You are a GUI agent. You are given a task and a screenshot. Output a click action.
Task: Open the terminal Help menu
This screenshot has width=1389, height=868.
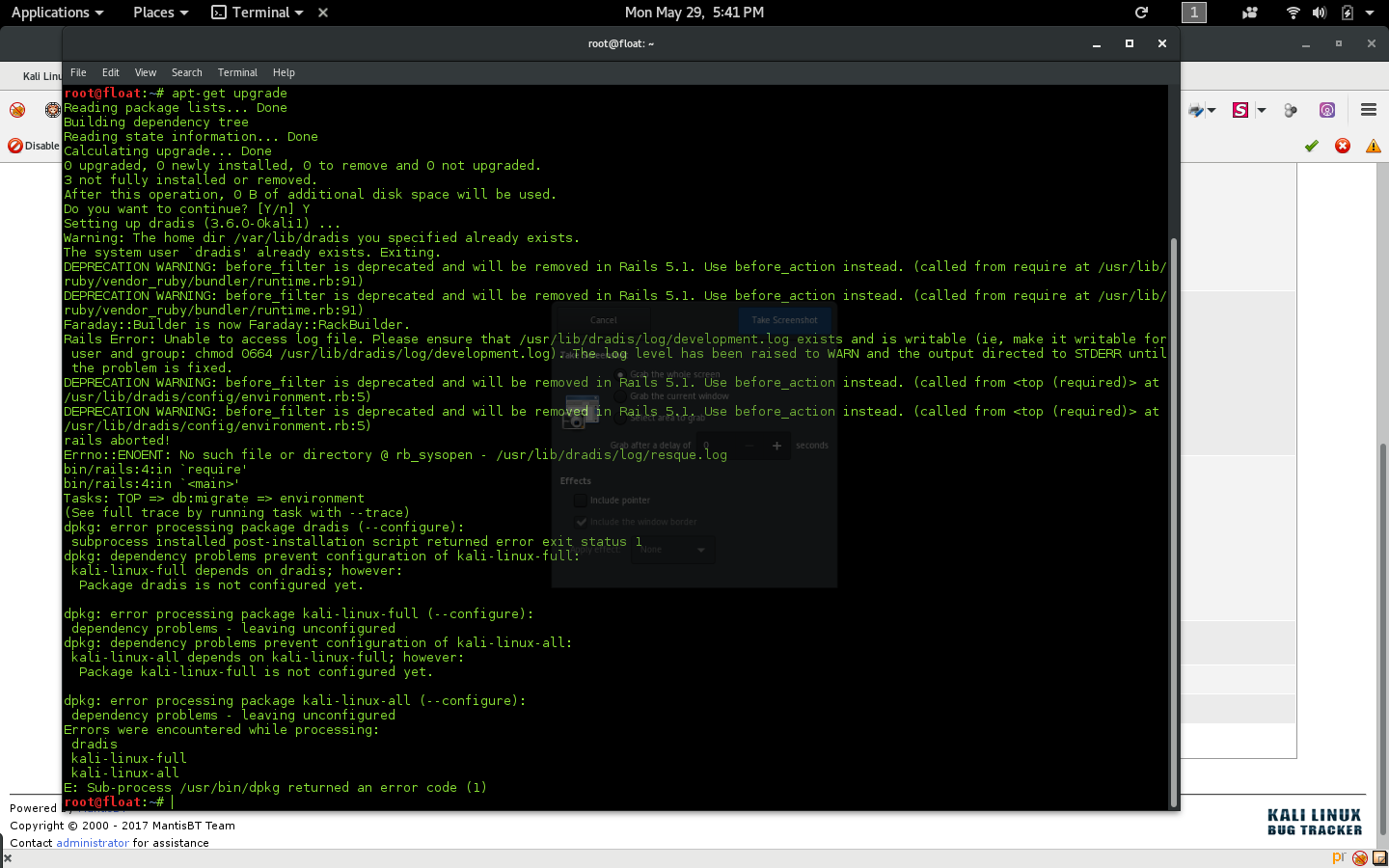pos(284,72)
